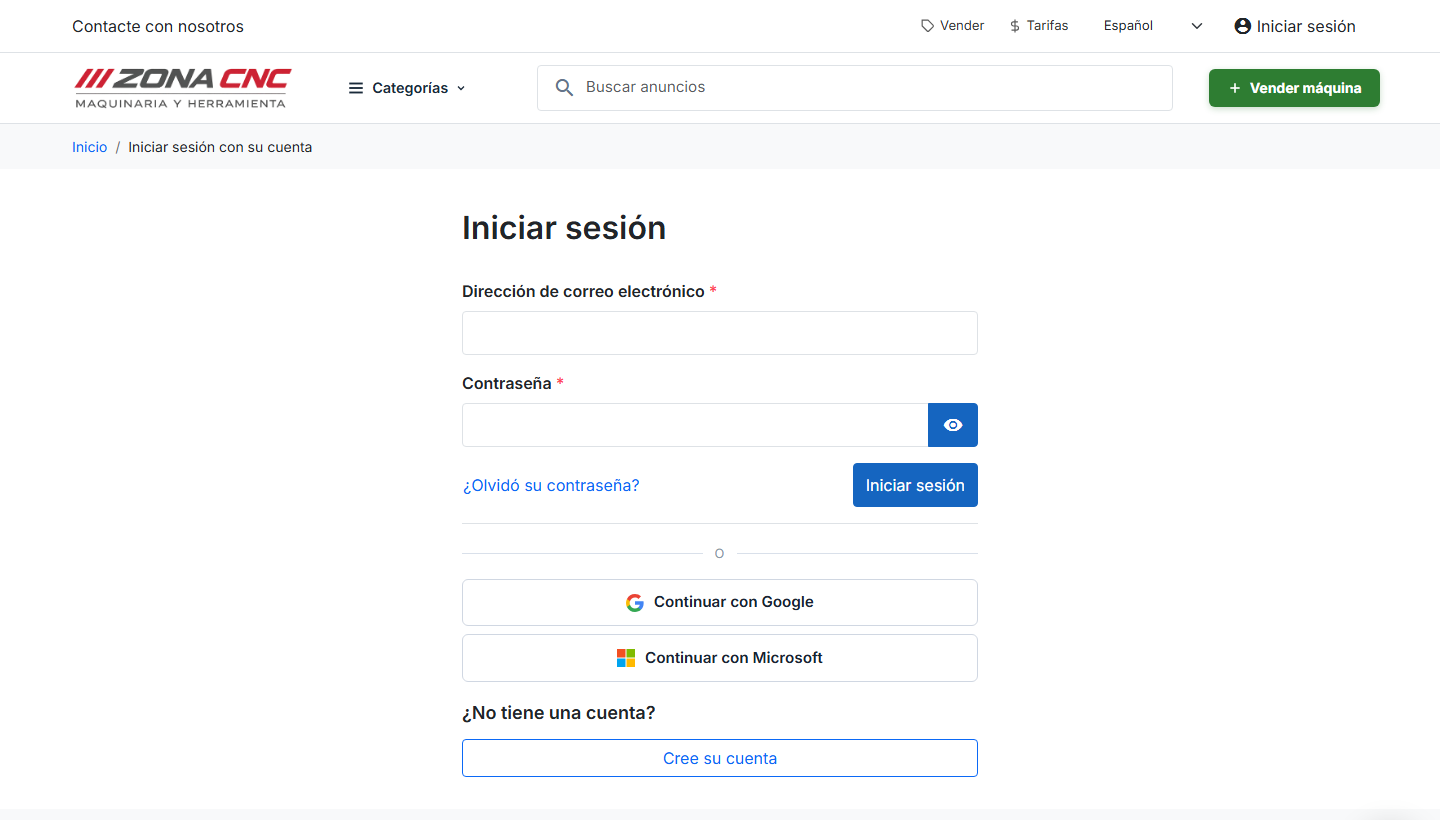Click the 'Contraseña' field label
This screenshot has height=820, width=1440.
(507, 383)
